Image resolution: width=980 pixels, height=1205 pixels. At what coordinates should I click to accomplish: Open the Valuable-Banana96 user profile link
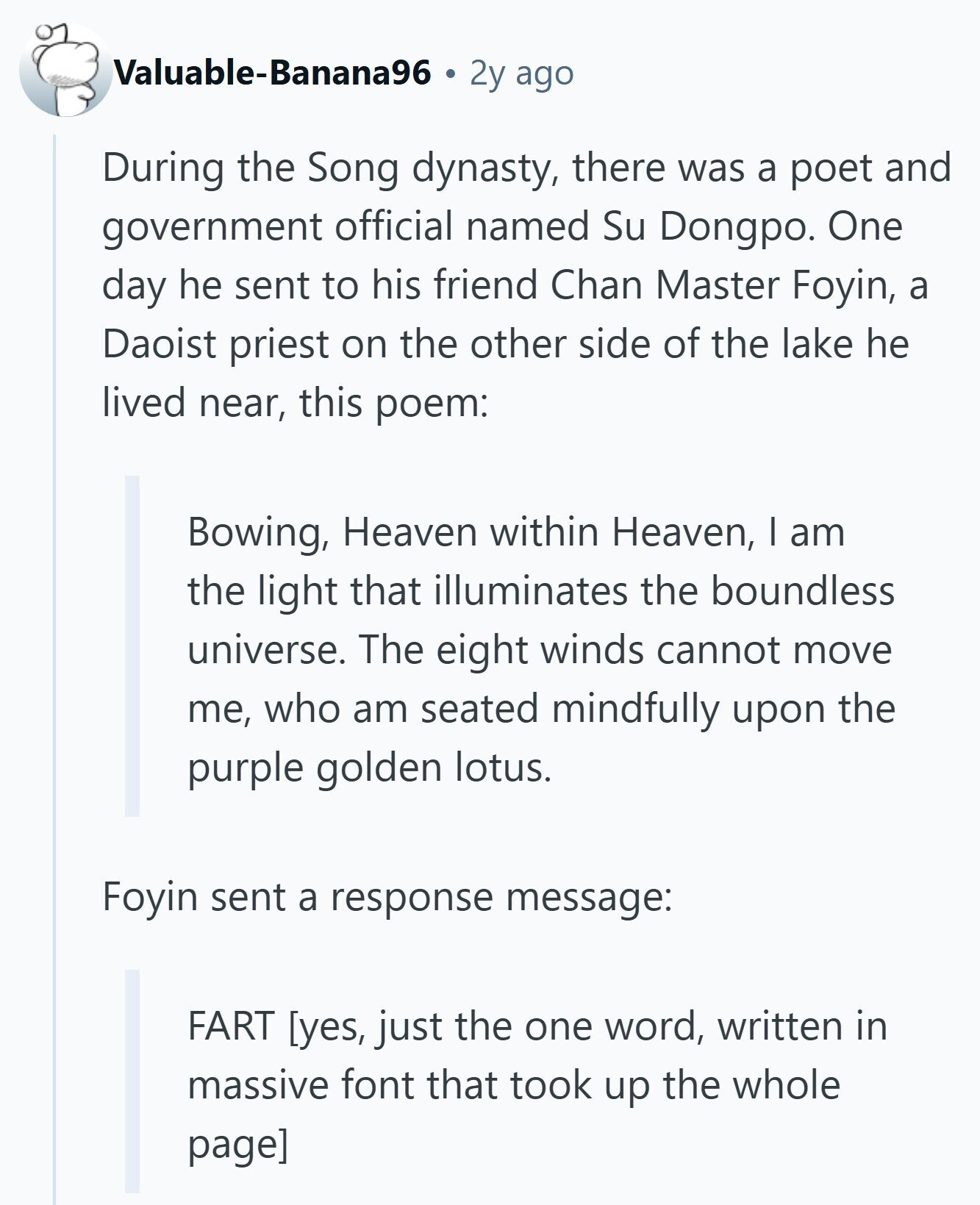tap(272, 73)
